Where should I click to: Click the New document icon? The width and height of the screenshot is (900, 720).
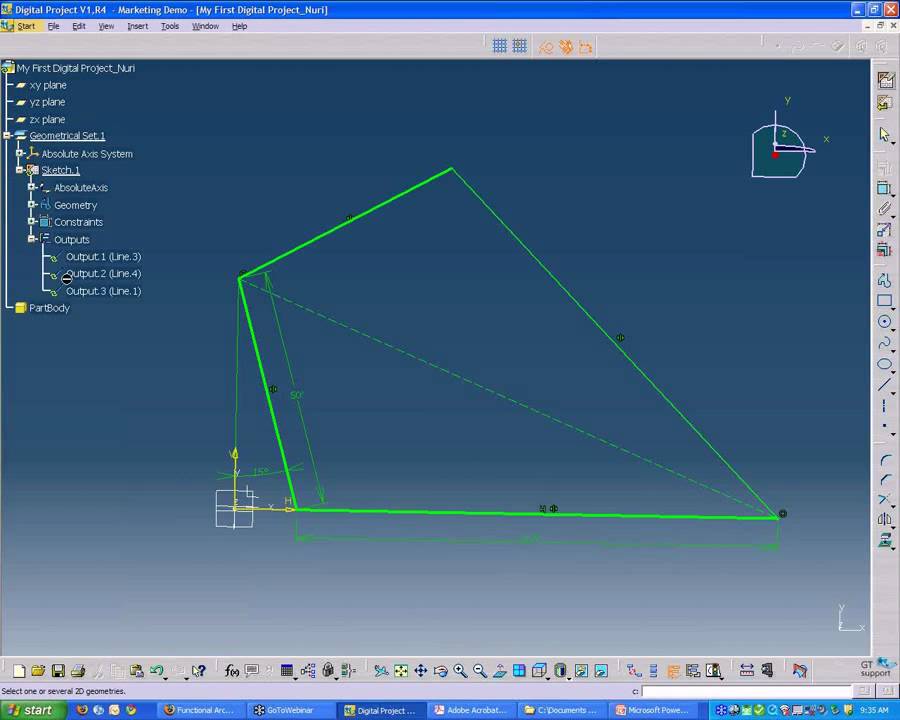click(x=19, y=671)
